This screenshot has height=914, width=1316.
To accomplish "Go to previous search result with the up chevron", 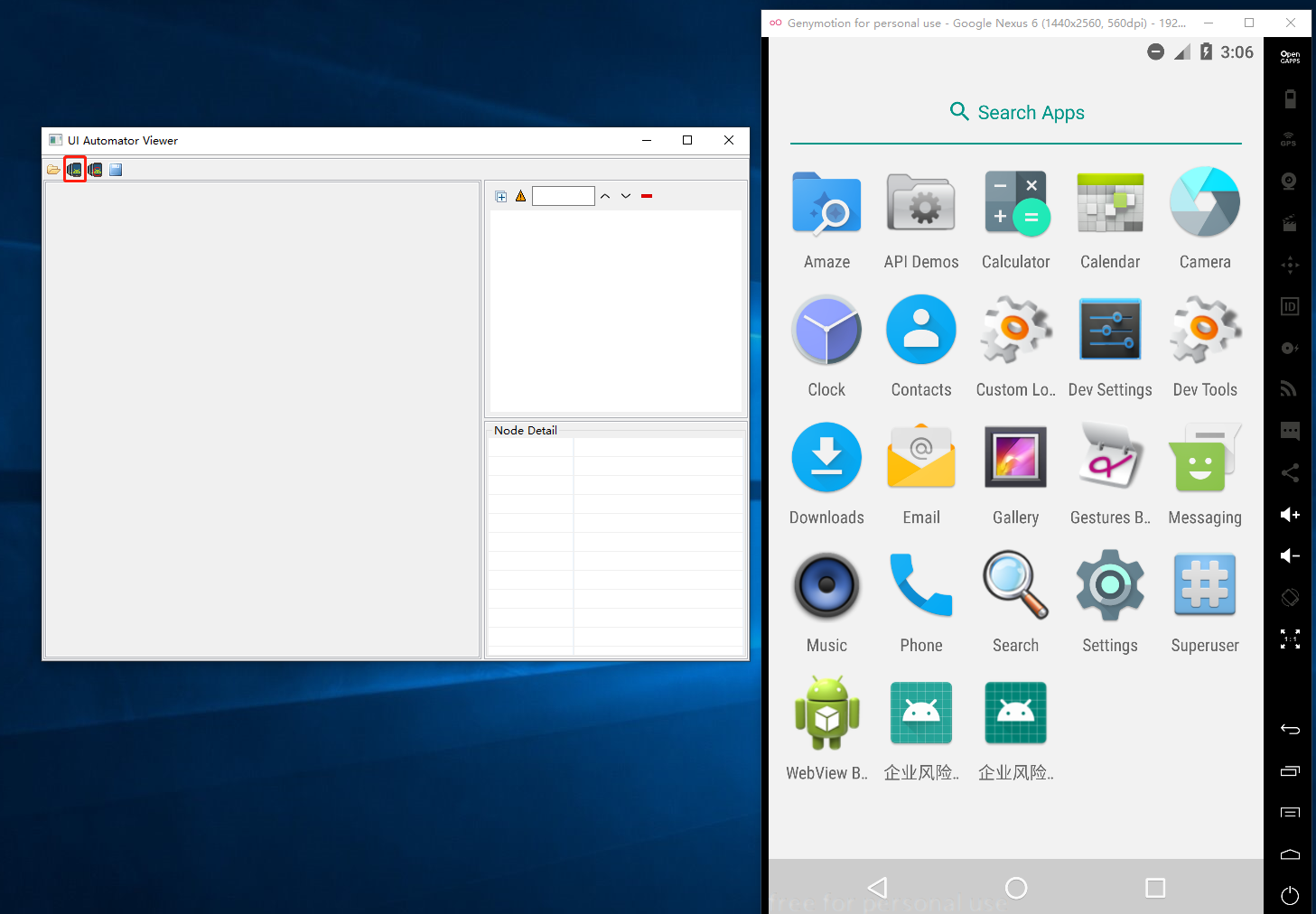I will [x=605, y=196].
